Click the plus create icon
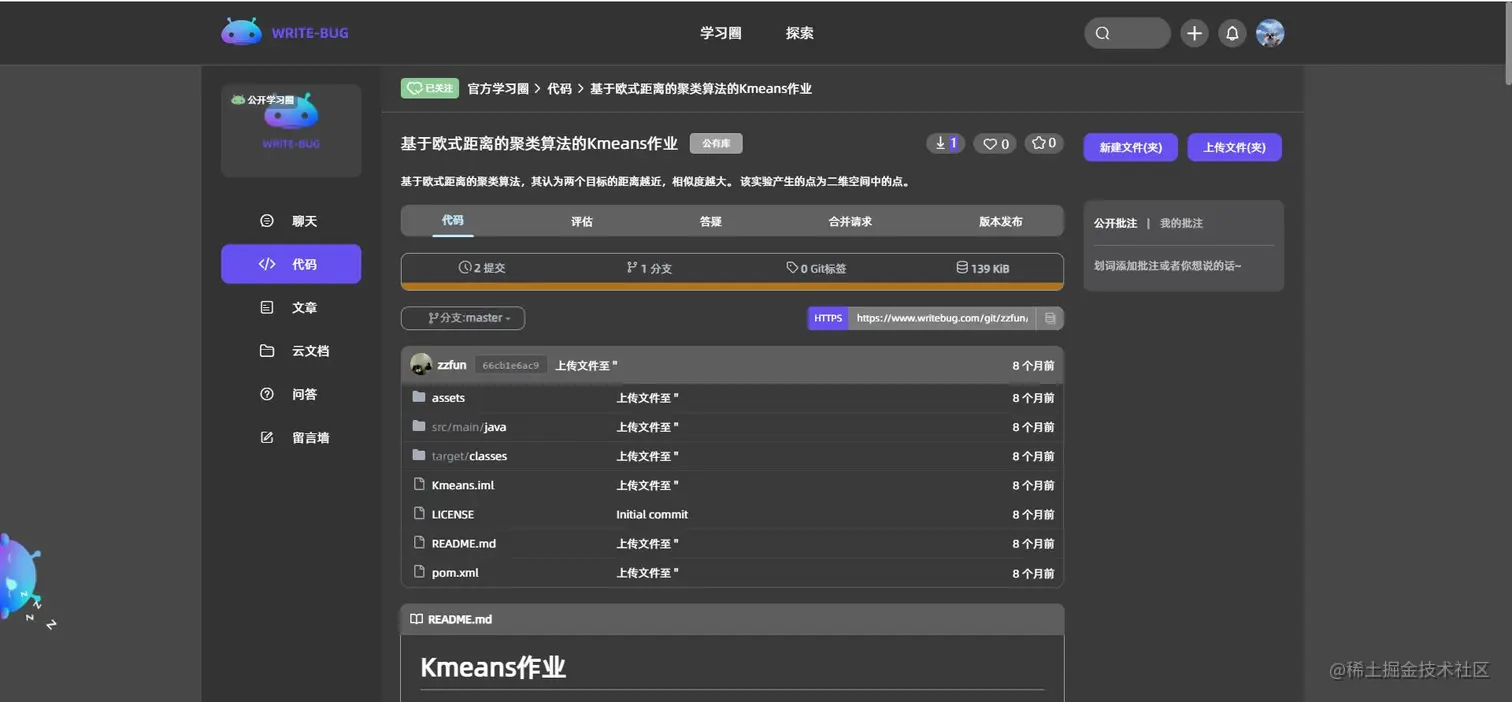 [x=1194, y=33]
